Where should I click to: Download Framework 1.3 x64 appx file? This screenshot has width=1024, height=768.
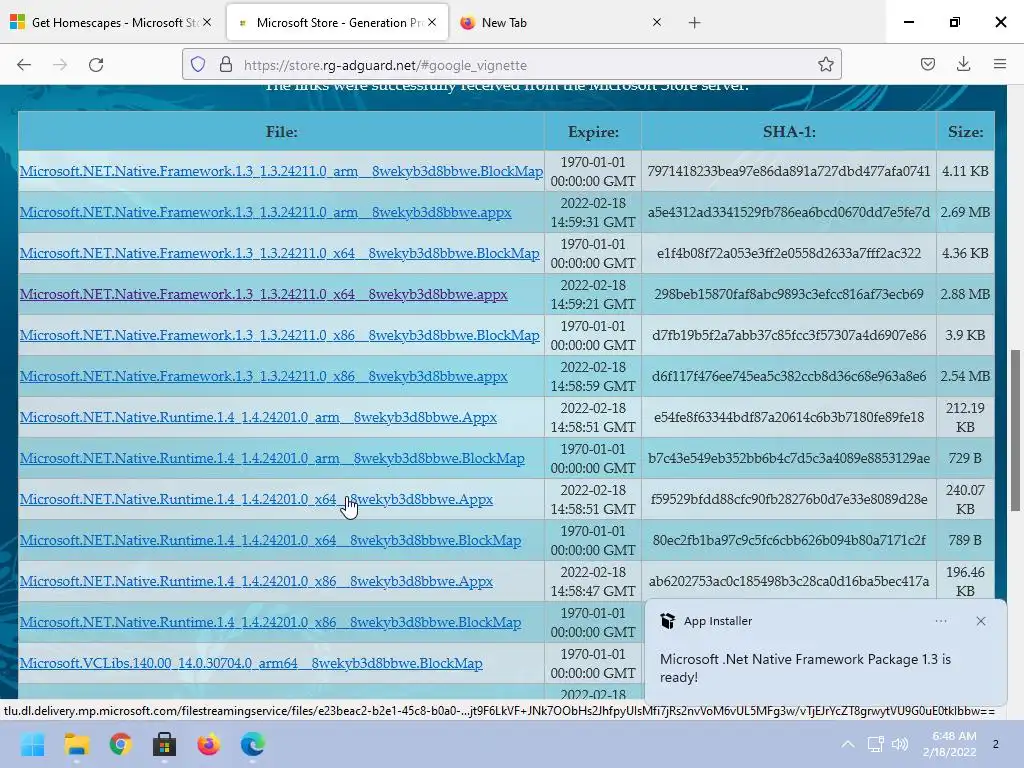263,295
